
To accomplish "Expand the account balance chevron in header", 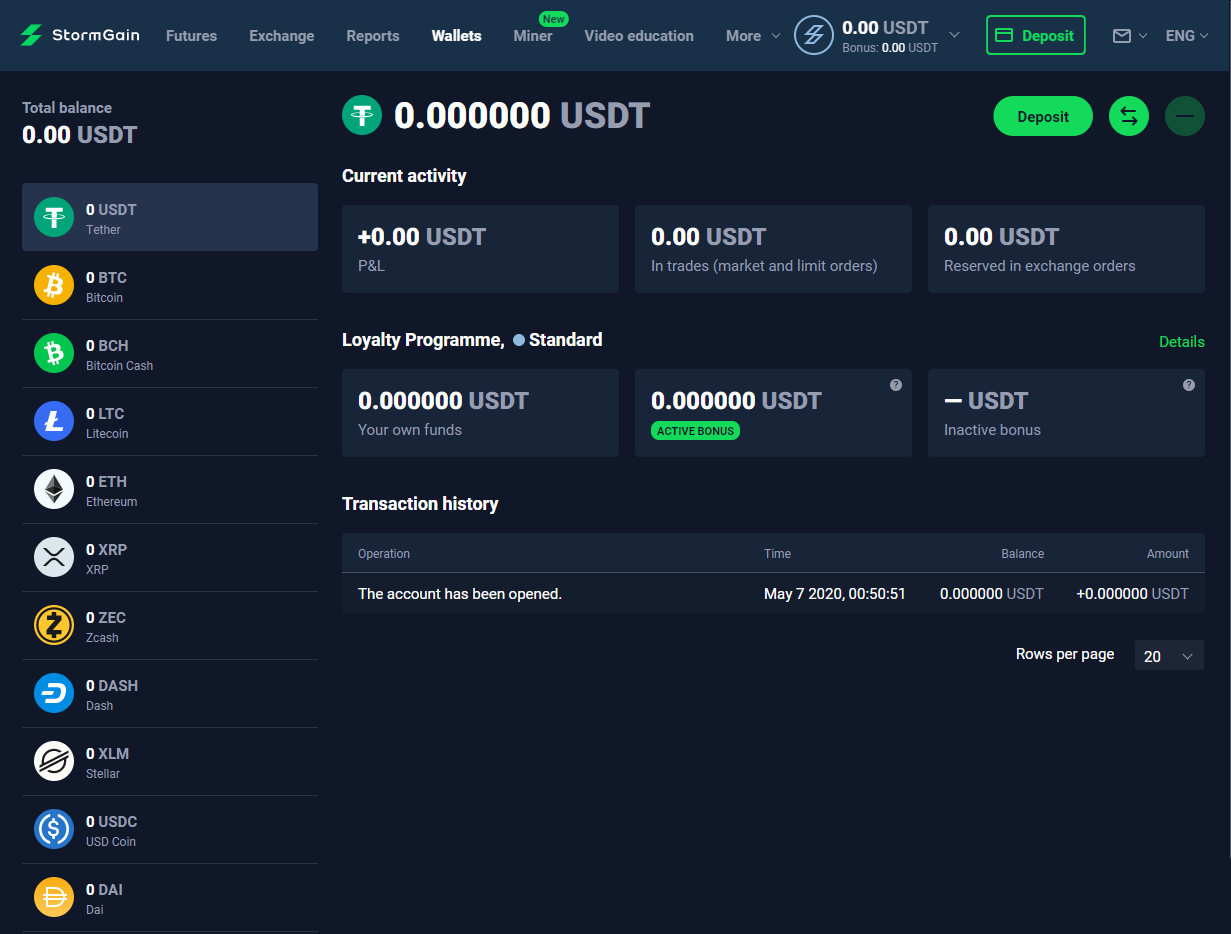I will (x=954, y=35).
